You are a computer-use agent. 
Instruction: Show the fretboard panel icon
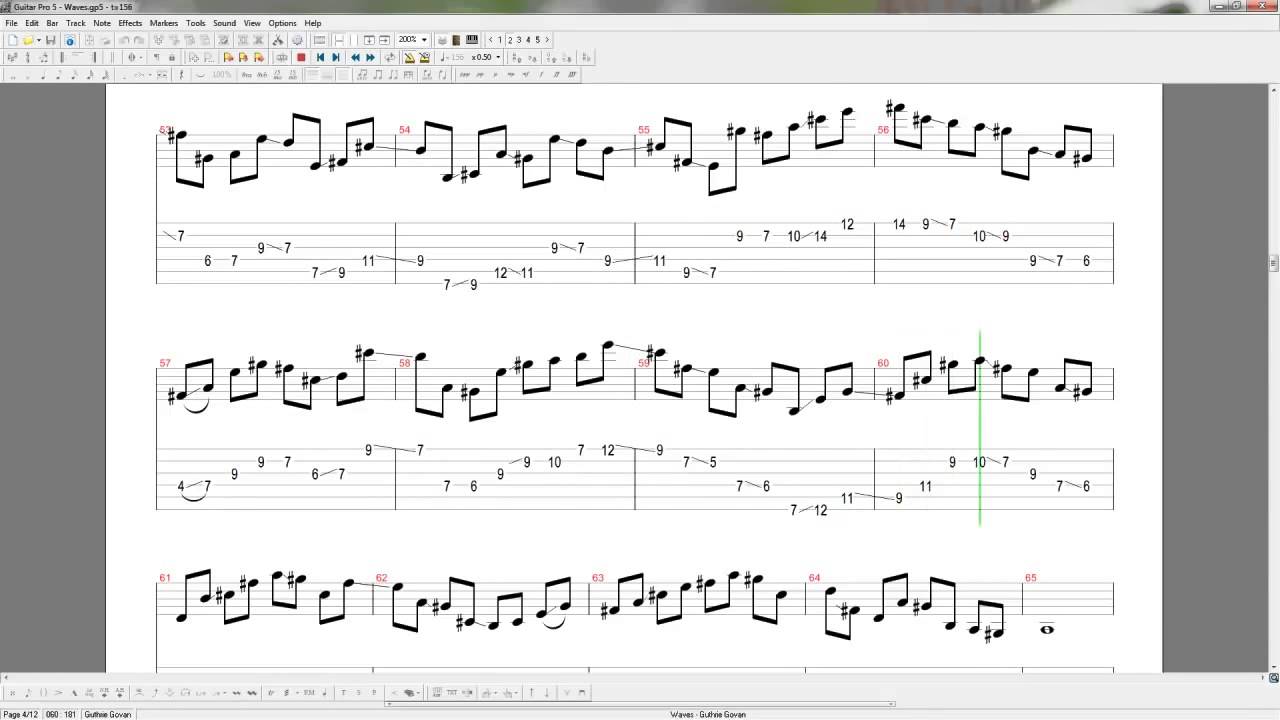[457, 40]
